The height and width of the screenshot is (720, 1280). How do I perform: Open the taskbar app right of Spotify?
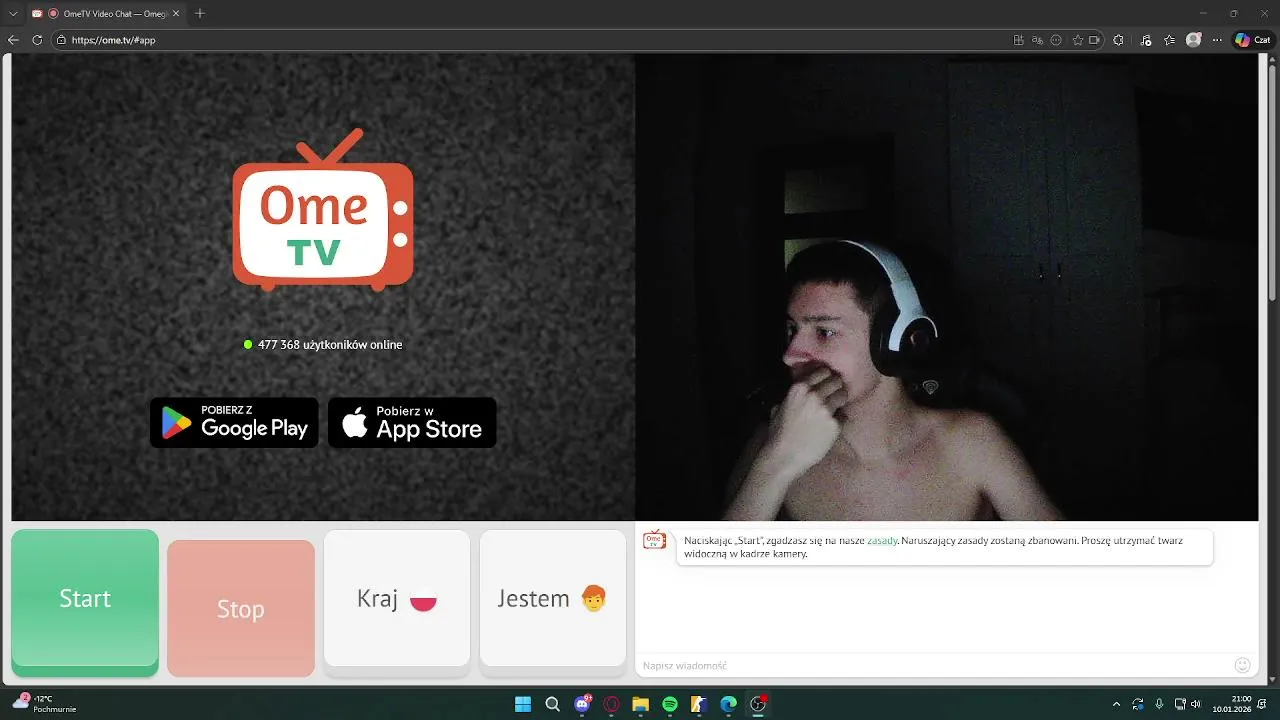point(699,704)
